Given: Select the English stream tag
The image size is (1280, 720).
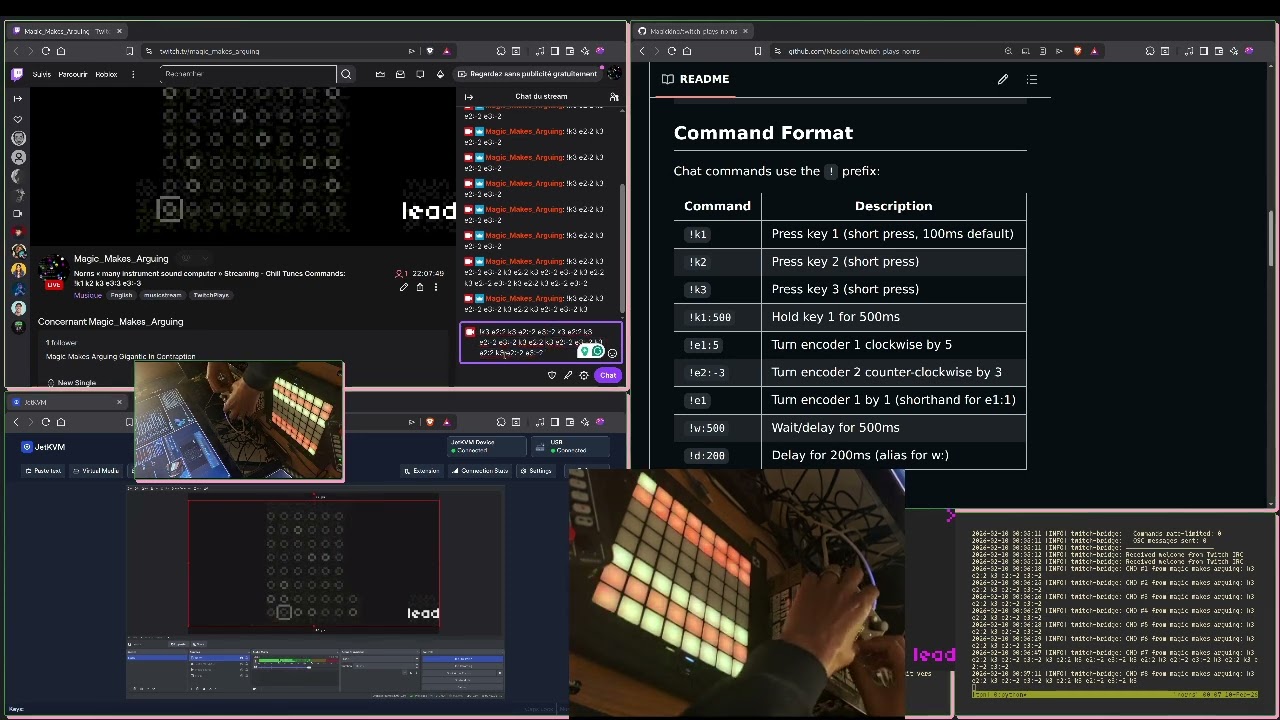Looking at the screenshot, I should 121,295.
